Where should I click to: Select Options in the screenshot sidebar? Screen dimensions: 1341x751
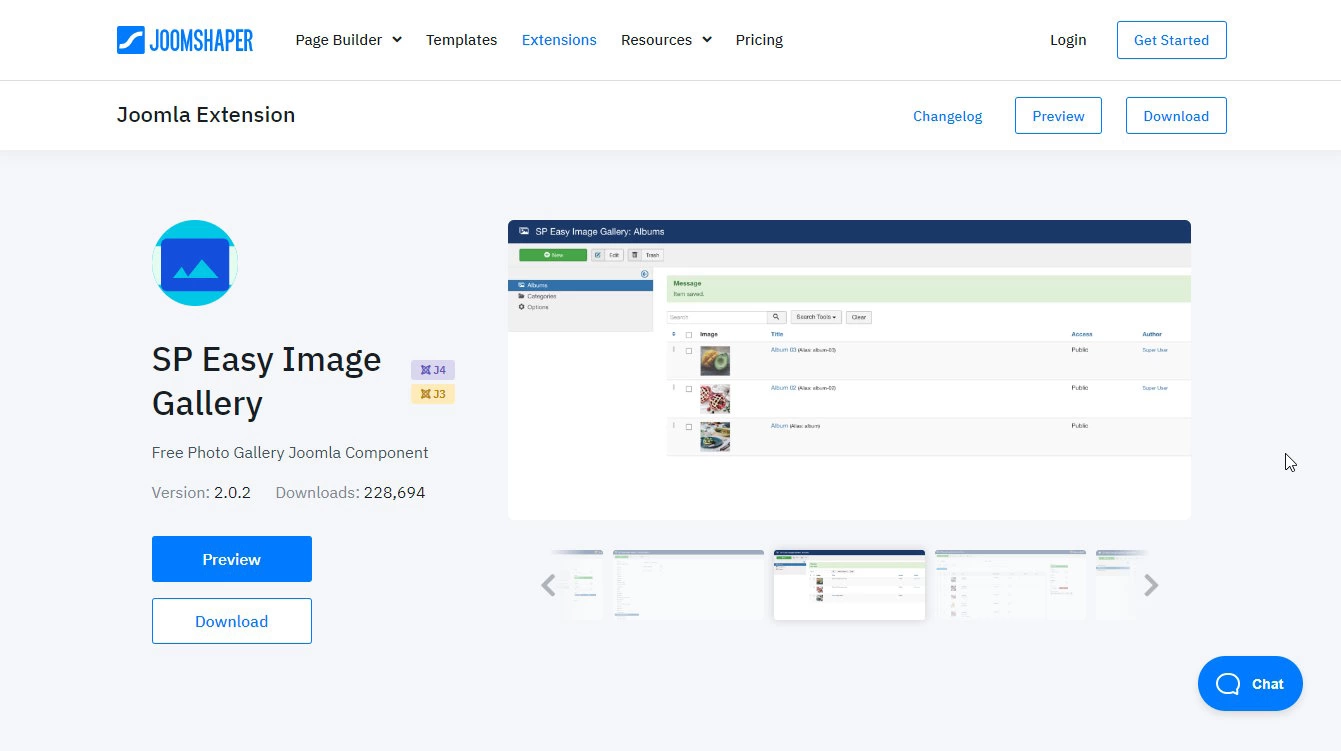pos(534,307)
